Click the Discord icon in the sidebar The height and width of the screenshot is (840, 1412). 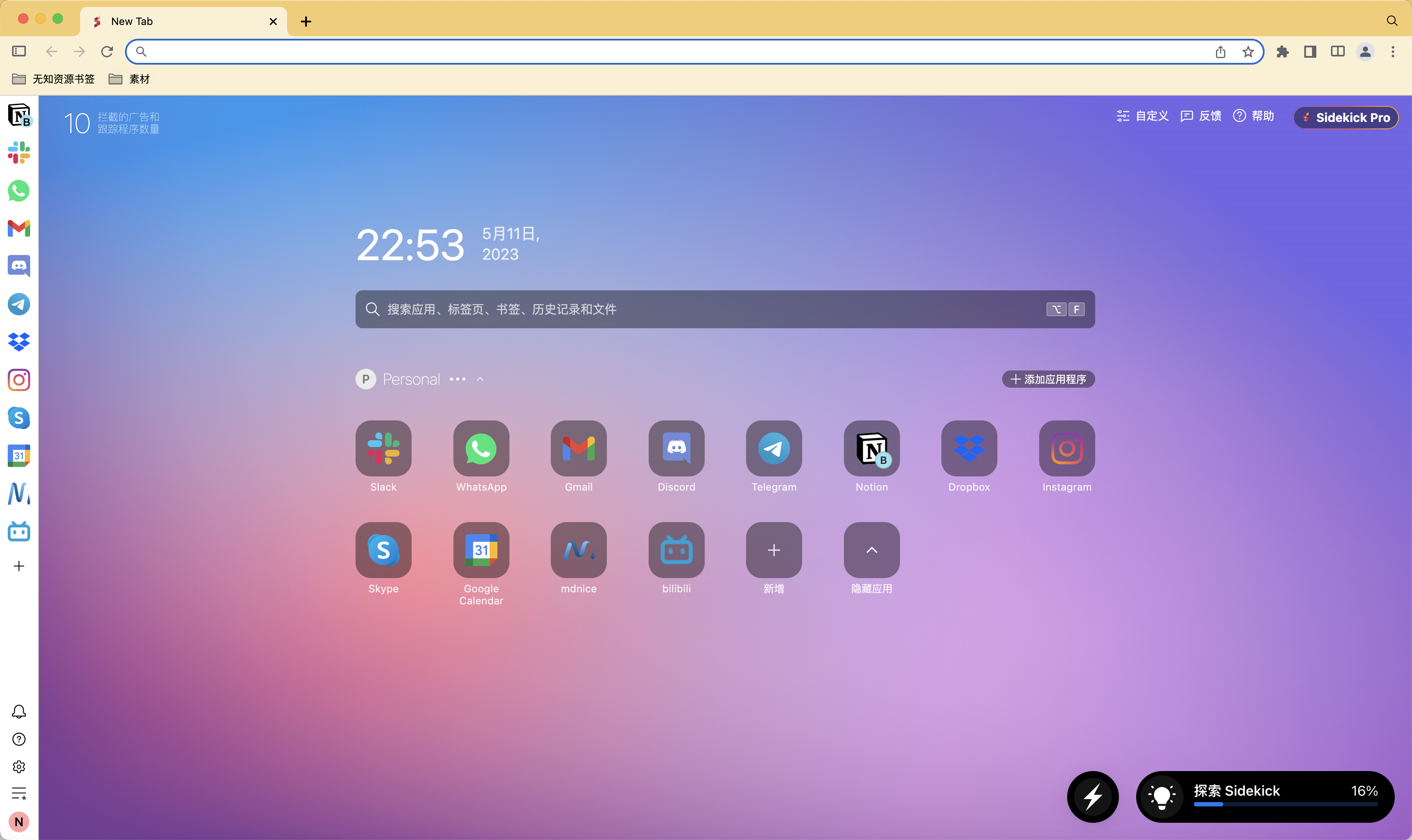[19, 266]
